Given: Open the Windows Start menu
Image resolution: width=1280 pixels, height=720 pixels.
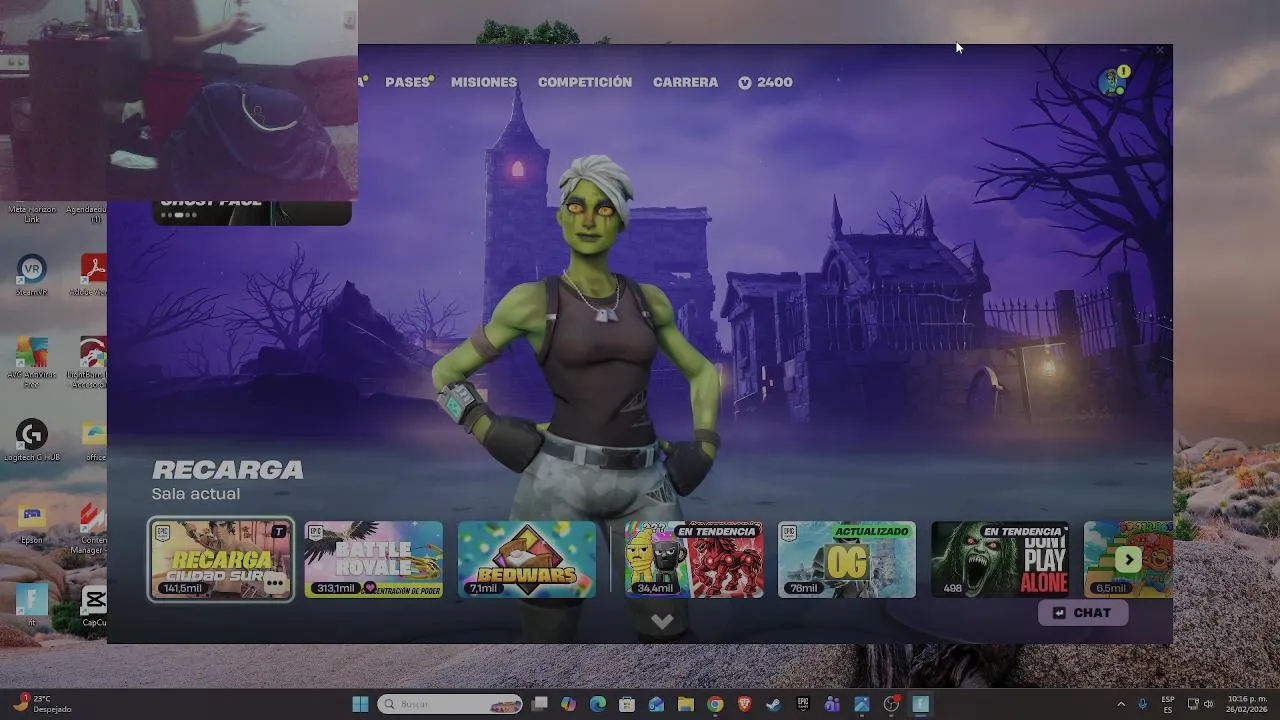Looking at the screenshot, I should (x=360, y=704).
